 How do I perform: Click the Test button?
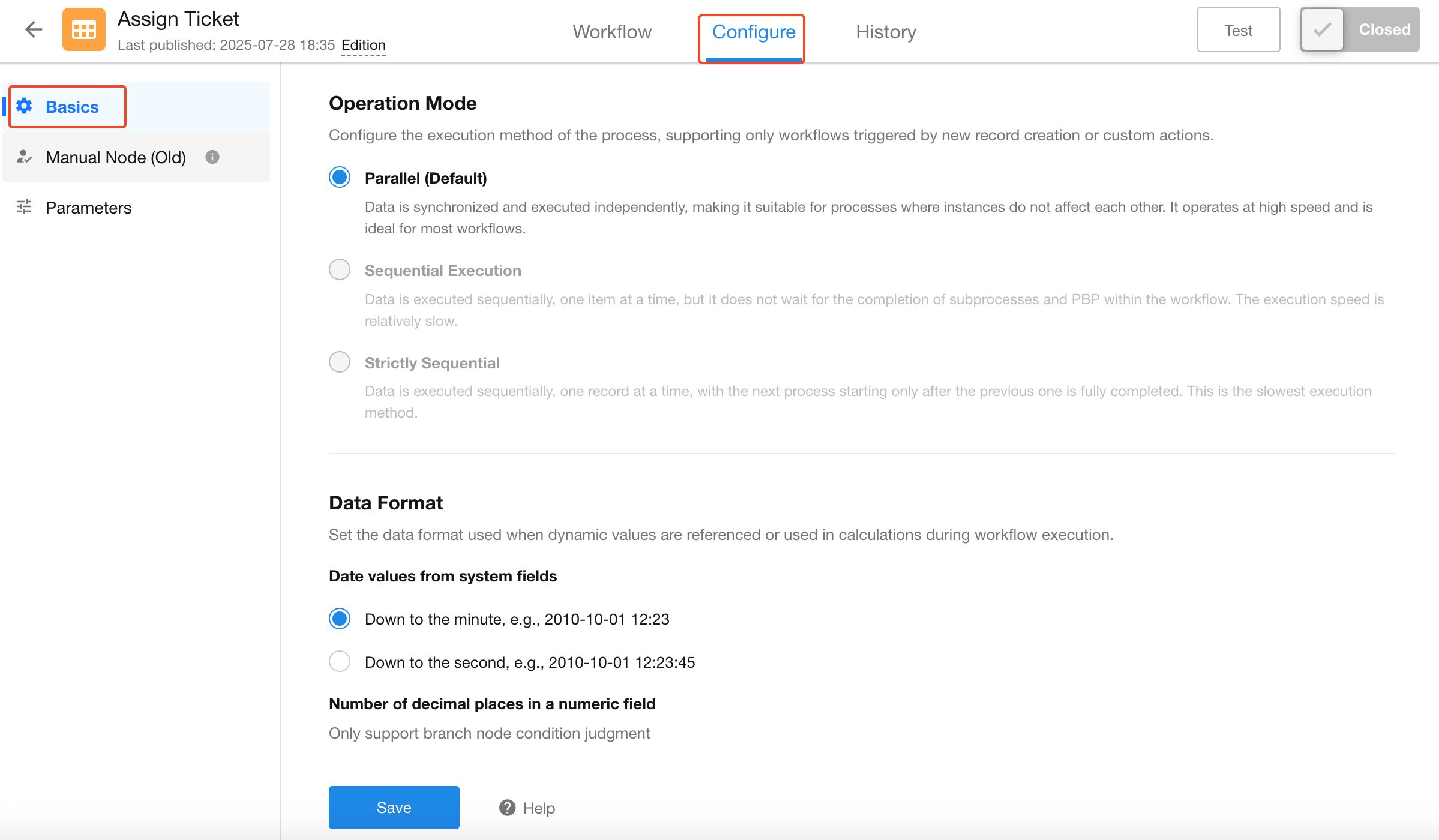click(1238, 30)
